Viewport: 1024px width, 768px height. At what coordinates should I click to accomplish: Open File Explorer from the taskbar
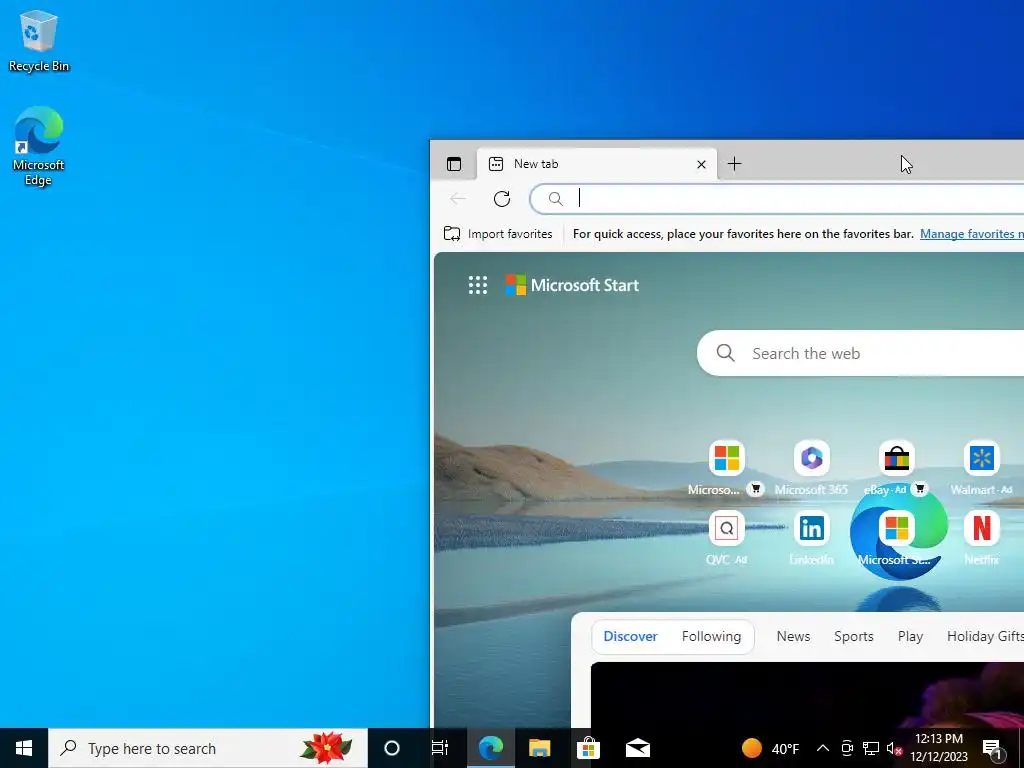click(x=539, y=748)
